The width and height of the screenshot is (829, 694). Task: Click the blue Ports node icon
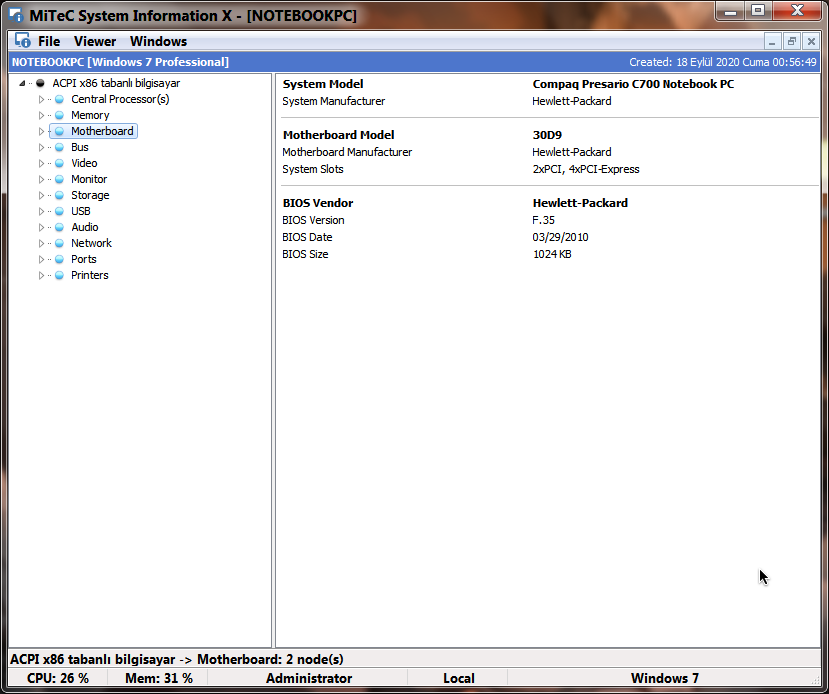point(60,259)
